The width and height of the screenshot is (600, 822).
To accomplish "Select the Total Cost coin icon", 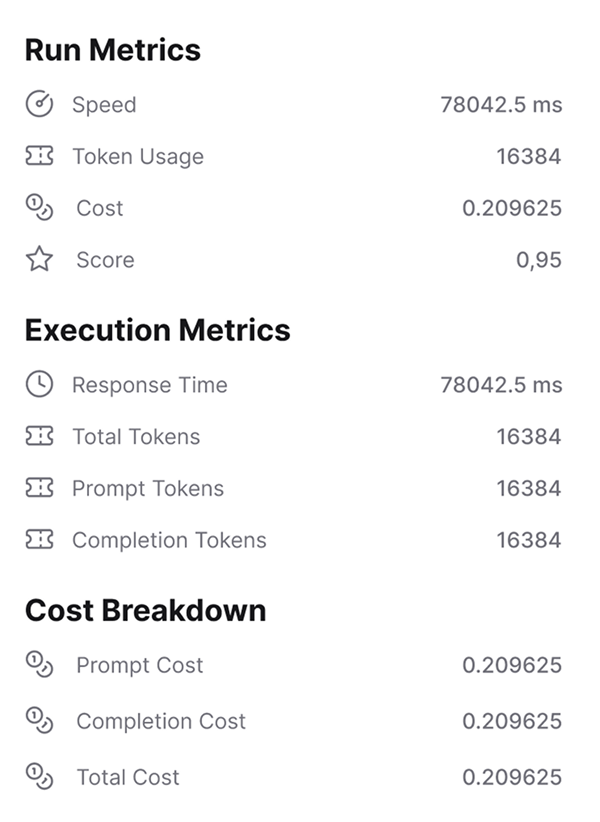I will pyautogui.click(x=40, y=777).
